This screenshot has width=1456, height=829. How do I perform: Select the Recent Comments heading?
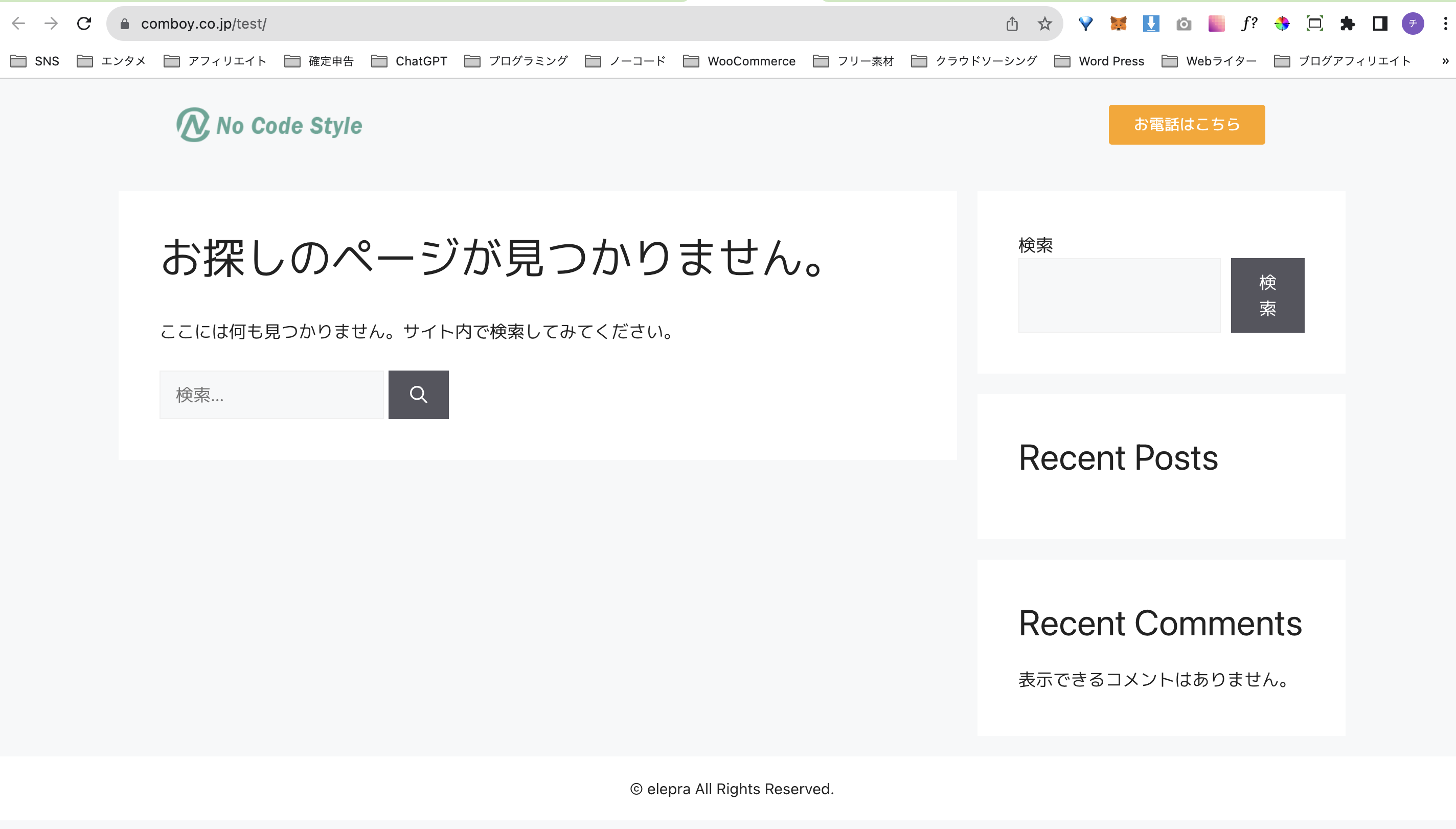(x=1160, y=624)
